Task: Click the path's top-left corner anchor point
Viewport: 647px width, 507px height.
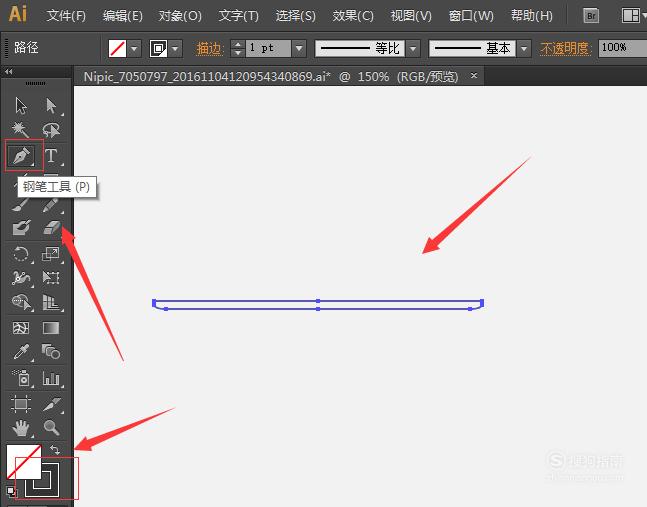Action: [154, 301]
